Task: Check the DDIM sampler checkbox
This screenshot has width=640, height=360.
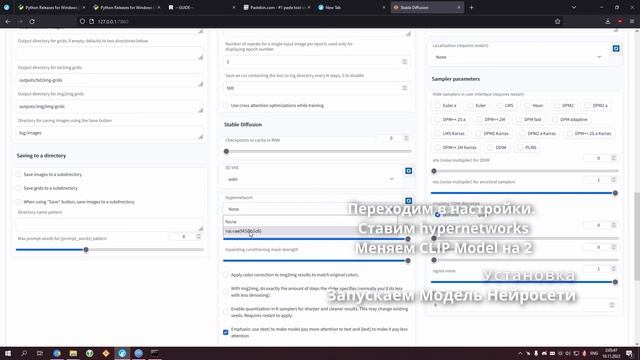Action: [490, 147]
